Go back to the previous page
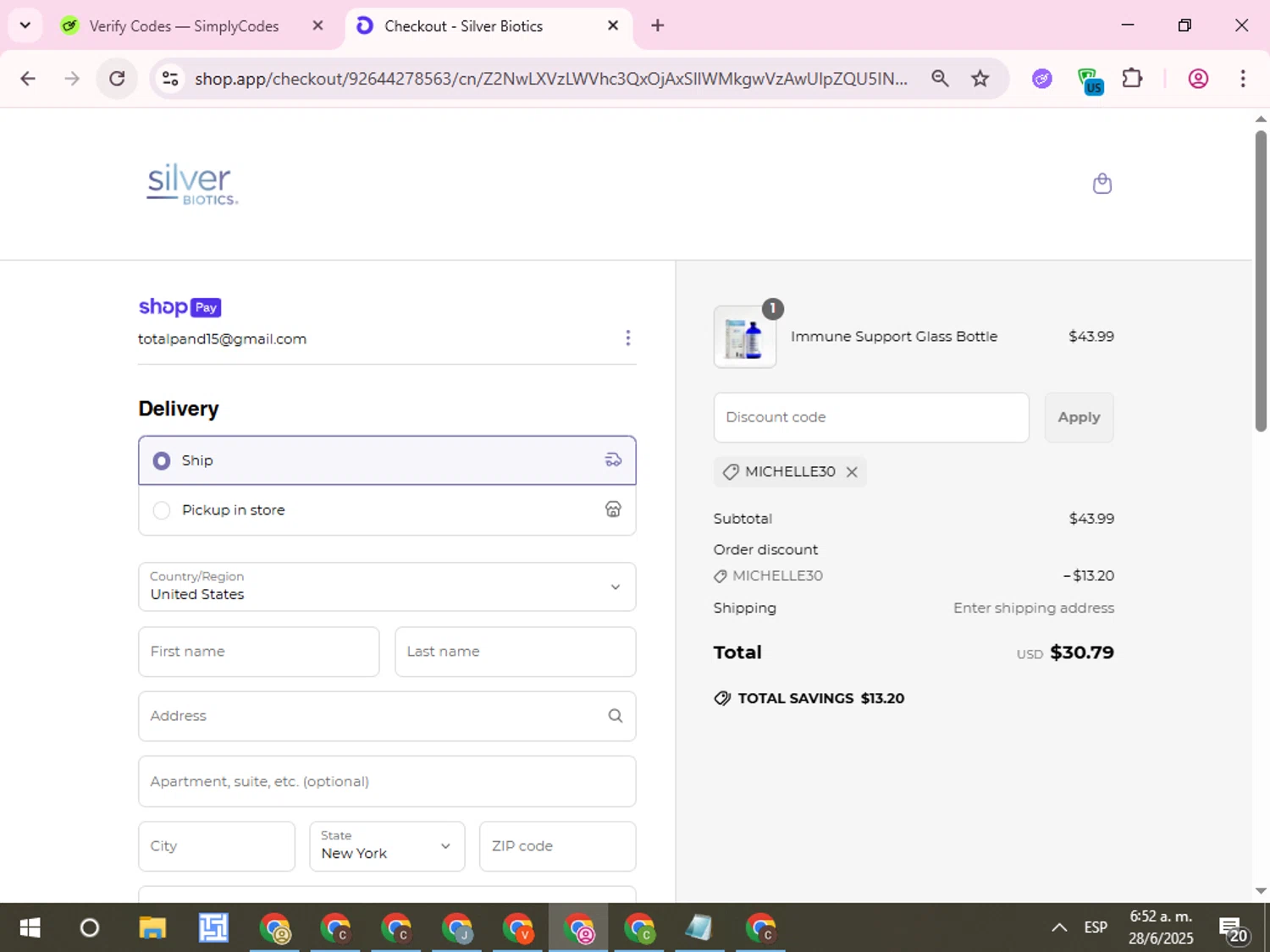This screenshot has width=1270, height=952. [28, 79]
